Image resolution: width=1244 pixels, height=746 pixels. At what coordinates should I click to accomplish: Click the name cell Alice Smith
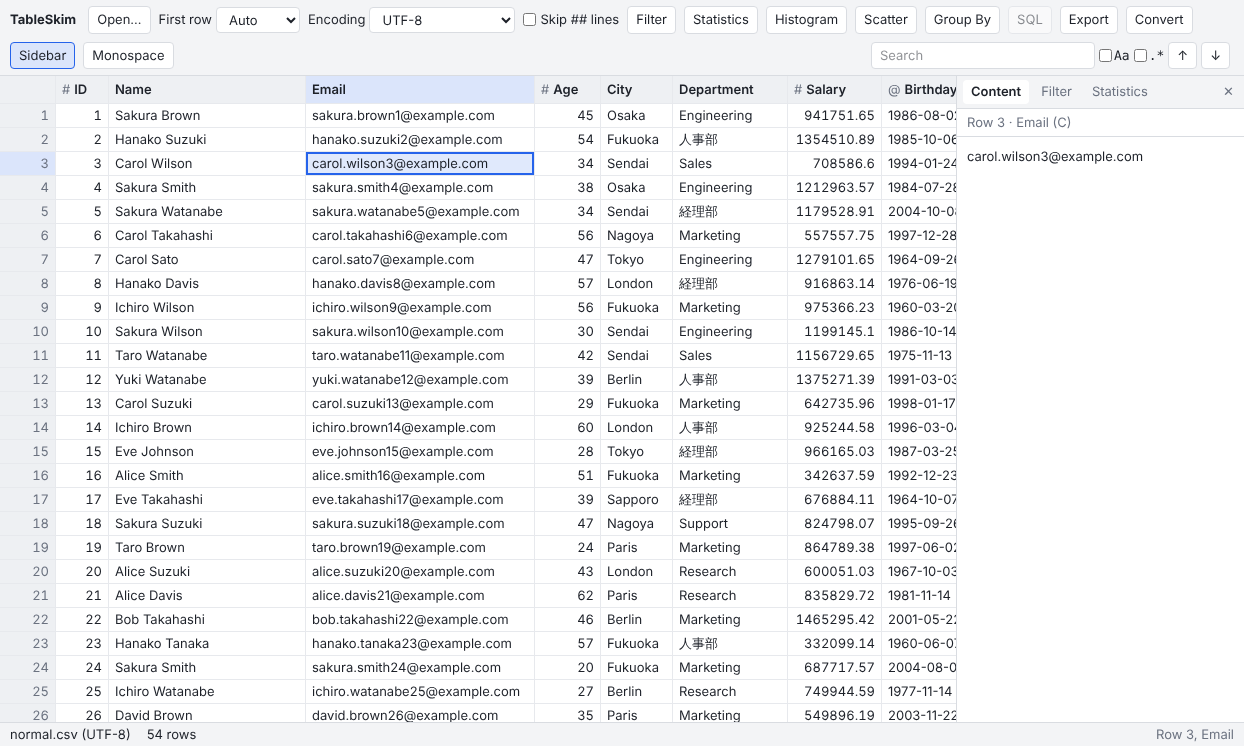tap(207, 475)
